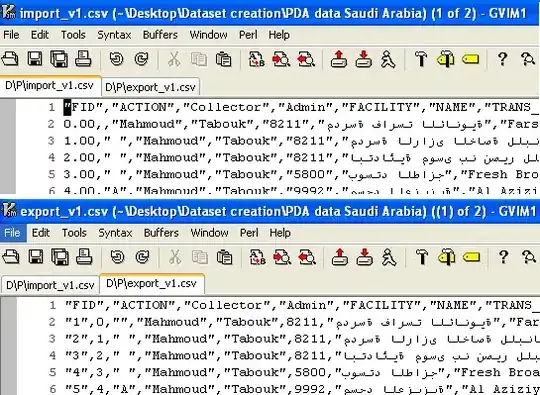
Task: Save the file via import_v1.csv window toolbar
Action: [x=35, y=59]
